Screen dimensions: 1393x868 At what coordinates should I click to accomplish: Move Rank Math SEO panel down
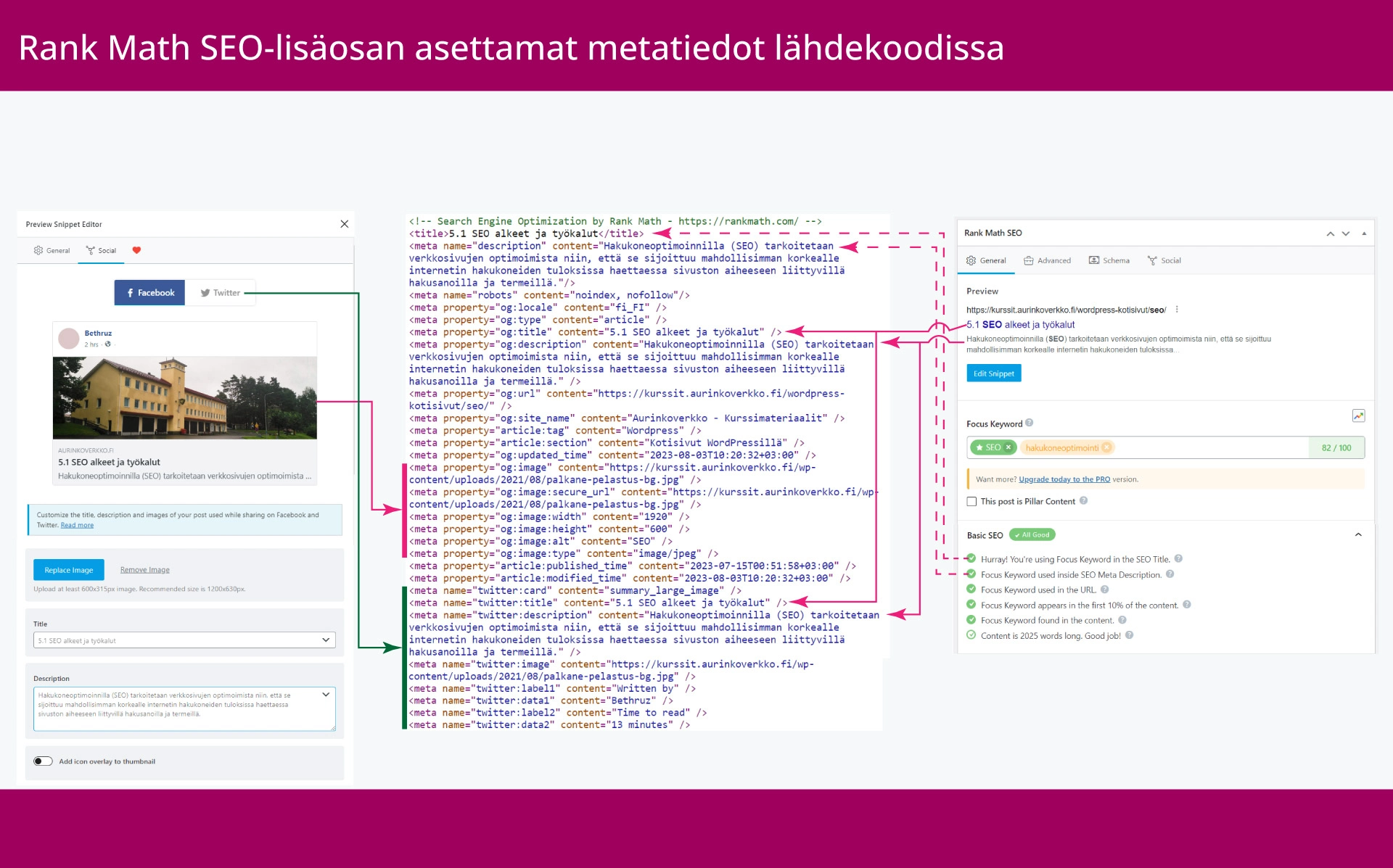point(1346,233)
